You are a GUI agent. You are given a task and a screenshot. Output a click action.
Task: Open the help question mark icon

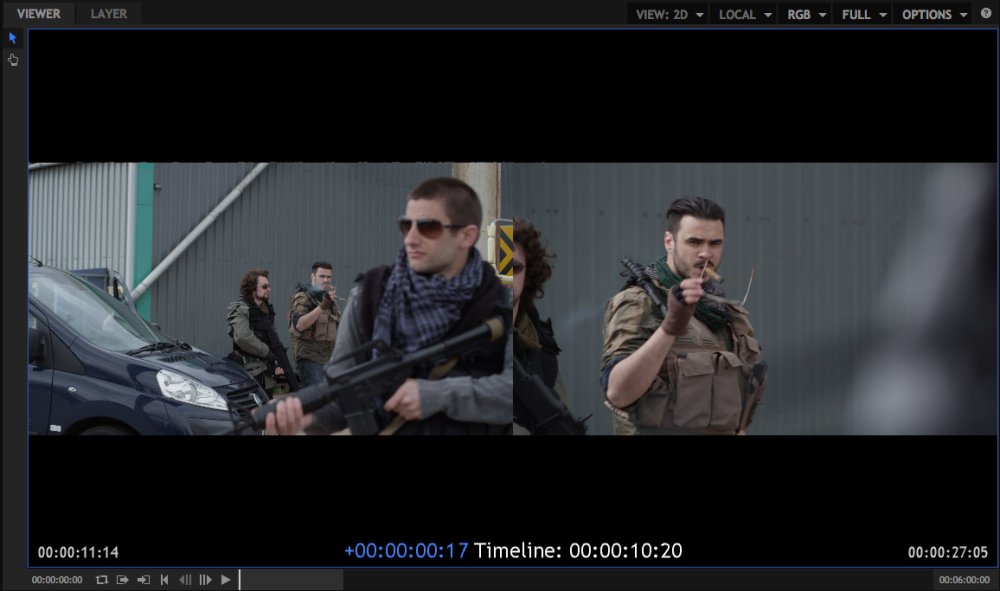coord(985,13)
